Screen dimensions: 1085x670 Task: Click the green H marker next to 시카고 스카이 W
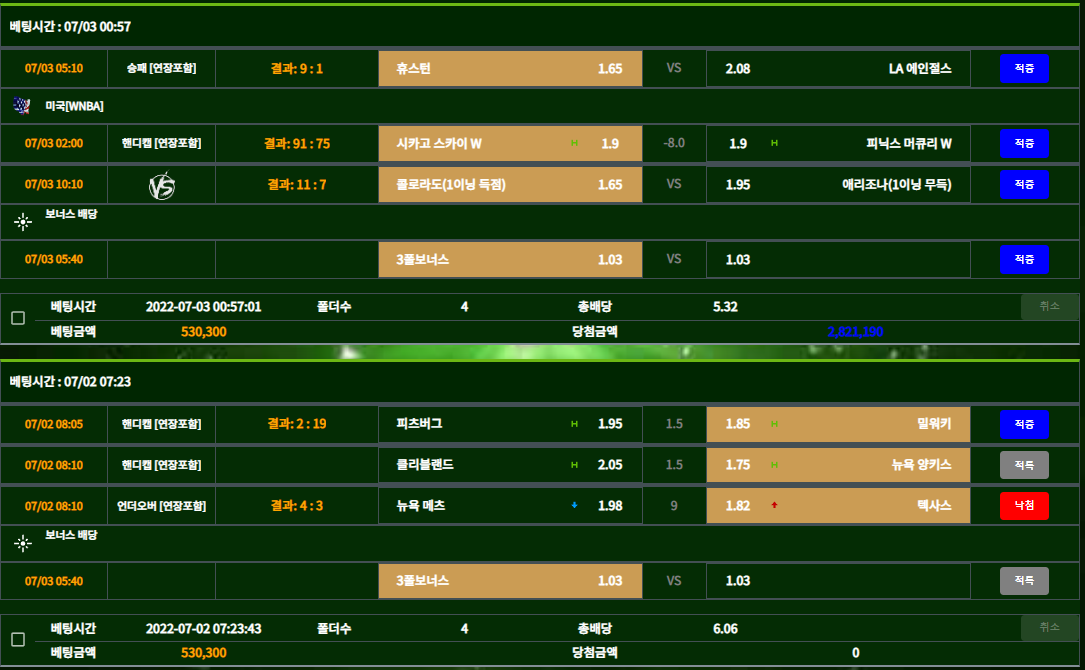click(x=574, y=144)
